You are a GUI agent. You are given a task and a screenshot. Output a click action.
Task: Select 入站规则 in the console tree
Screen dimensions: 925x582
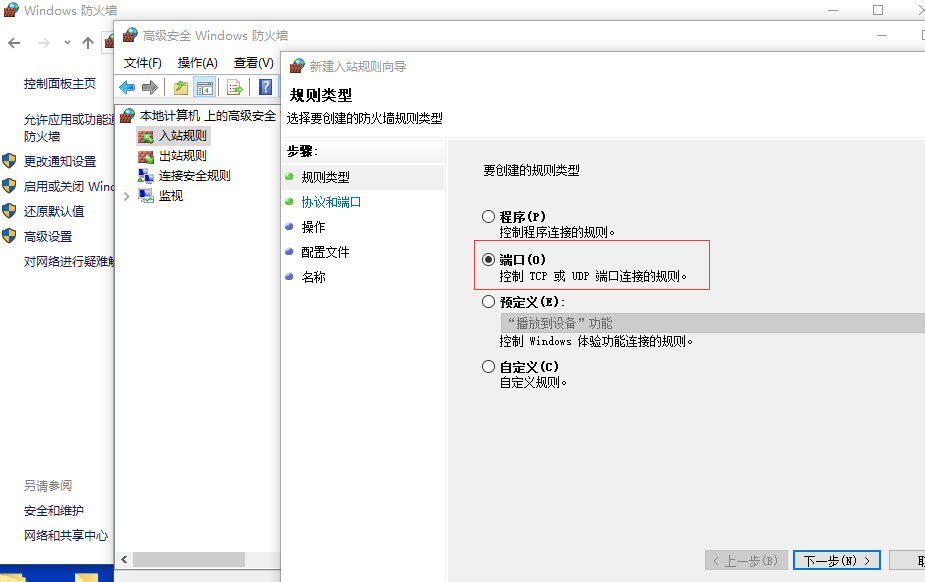pyautogui.click(x=182, y=135)
